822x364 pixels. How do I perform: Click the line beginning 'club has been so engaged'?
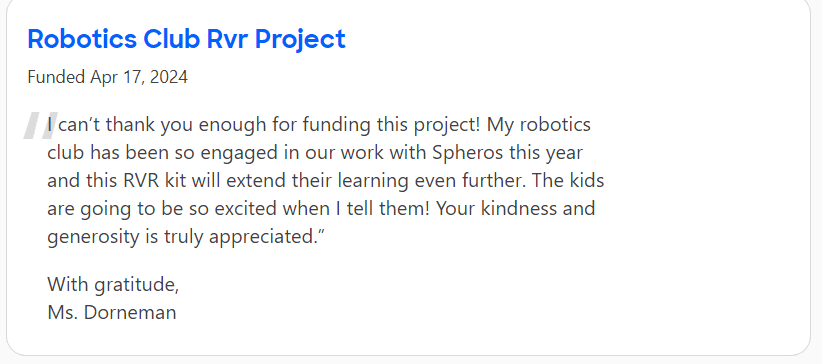click(x=315, y=153)
